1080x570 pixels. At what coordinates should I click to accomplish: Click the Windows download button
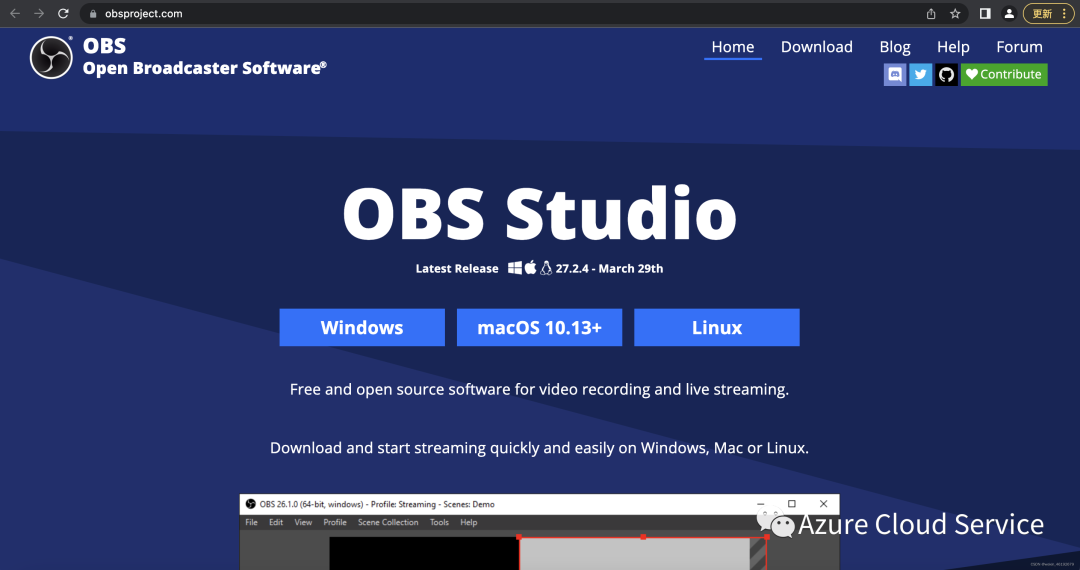pos(362,327)
